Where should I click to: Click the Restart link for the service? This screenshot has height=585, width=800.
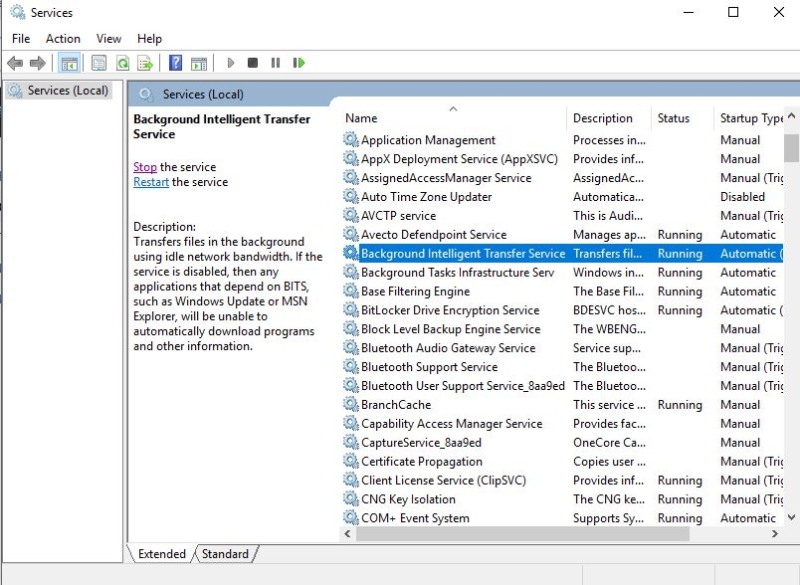click(150, 182)
